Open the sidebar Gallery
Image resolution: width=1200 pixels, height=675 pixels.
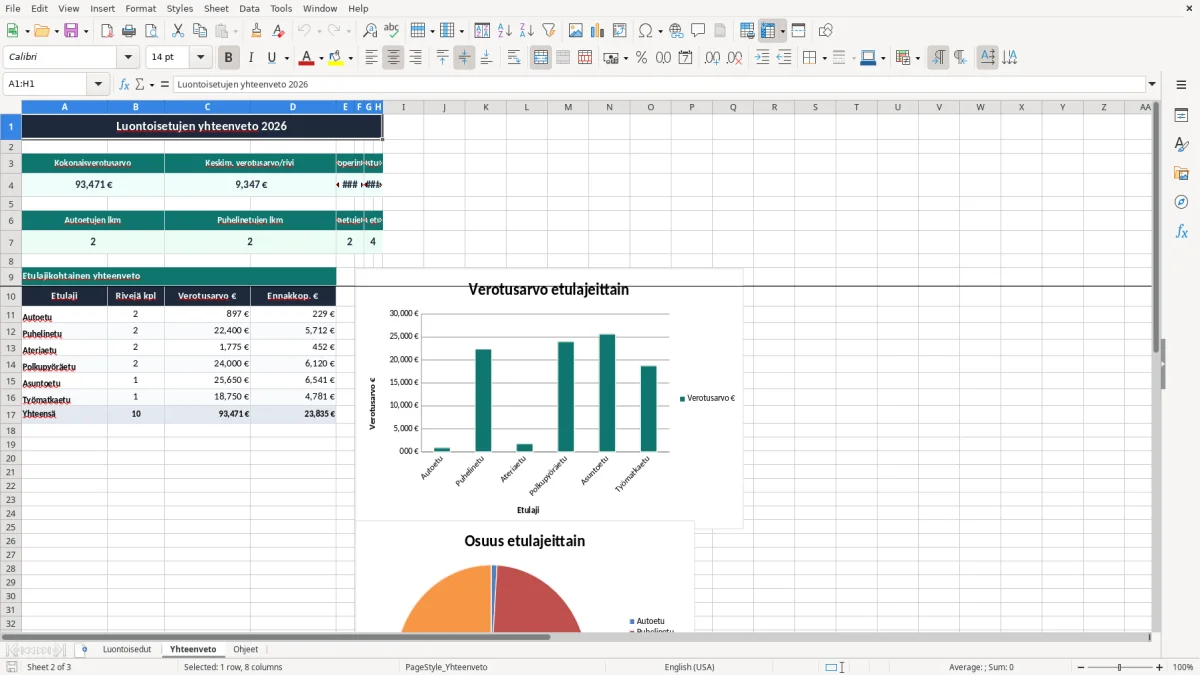[1181, 173]
